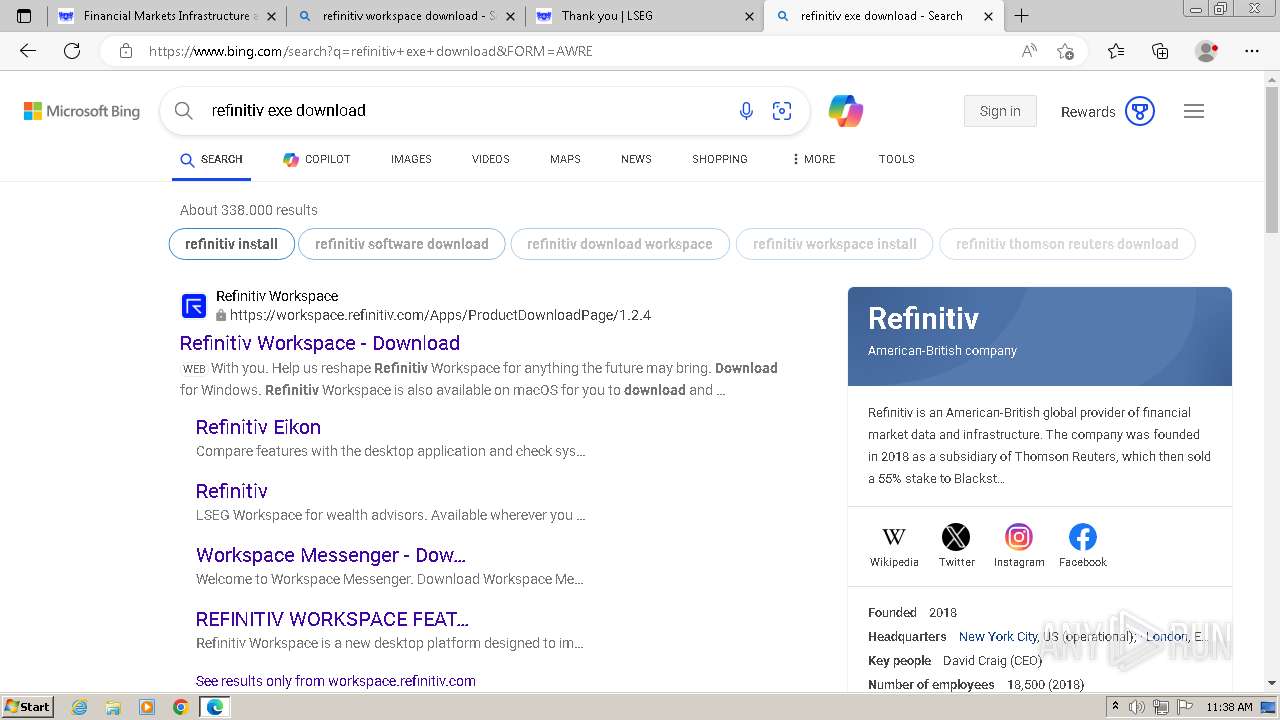The height and width of the screenshot is (720, 1280).
Task: Choose refinitiv download workspace suggestion chip
Action: coord(620,244)
